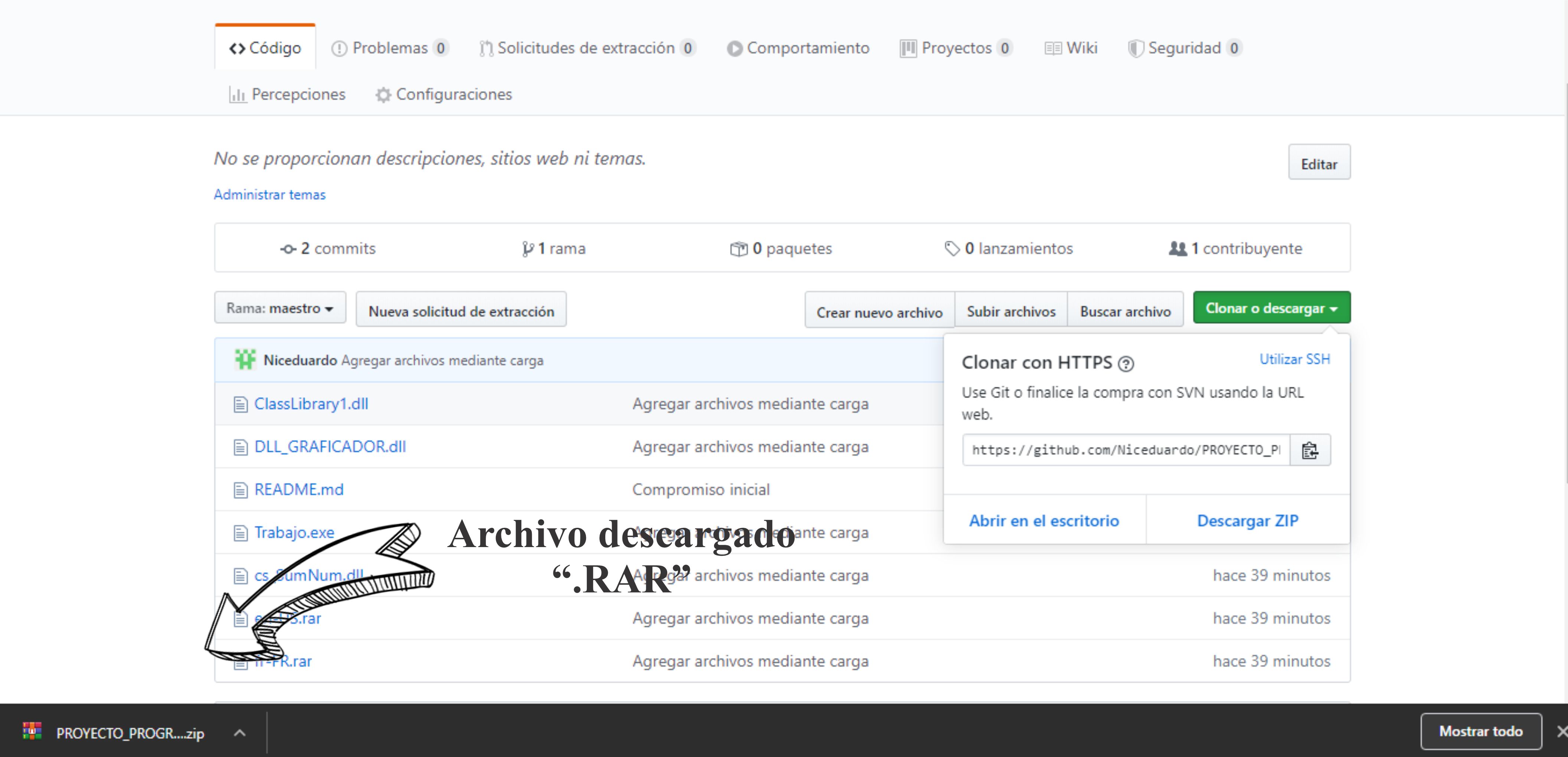
Task: Click the Descargar ZIP link
Action: 1248,520
